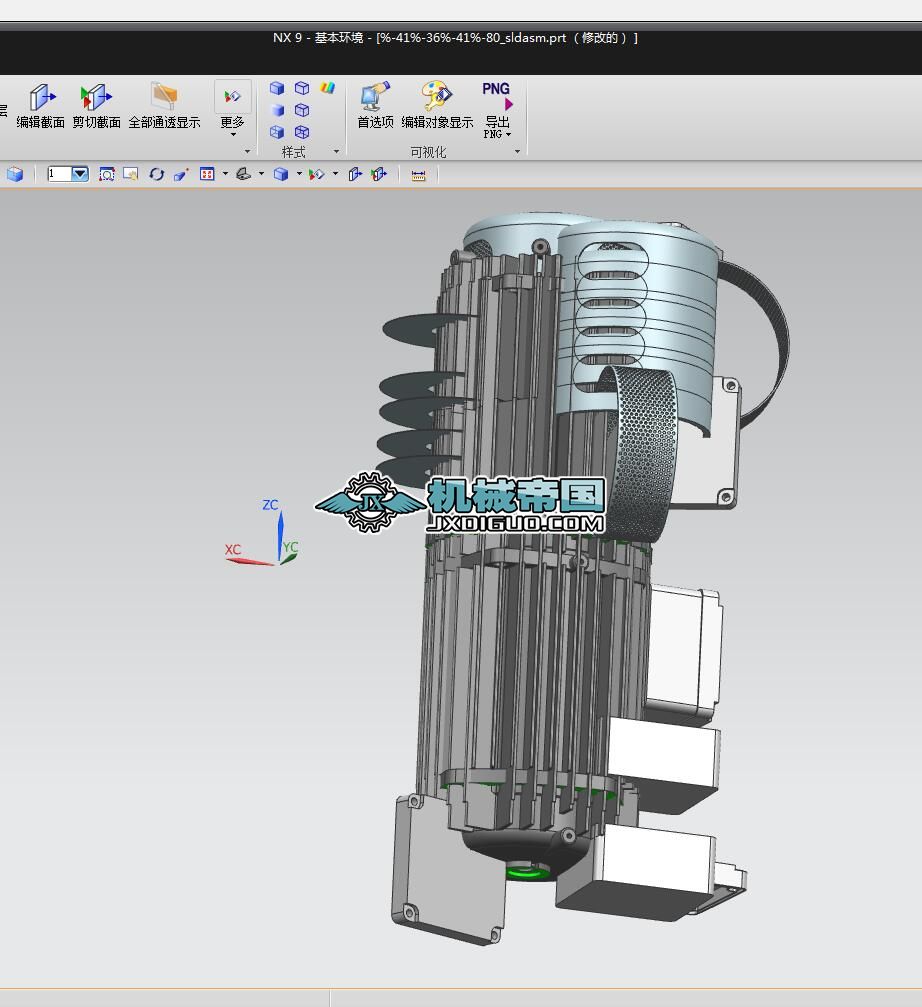The width and height of the screenshot is (922, 1007).
Task: Click the Style (样式) group label
Action: coord(293,152)
